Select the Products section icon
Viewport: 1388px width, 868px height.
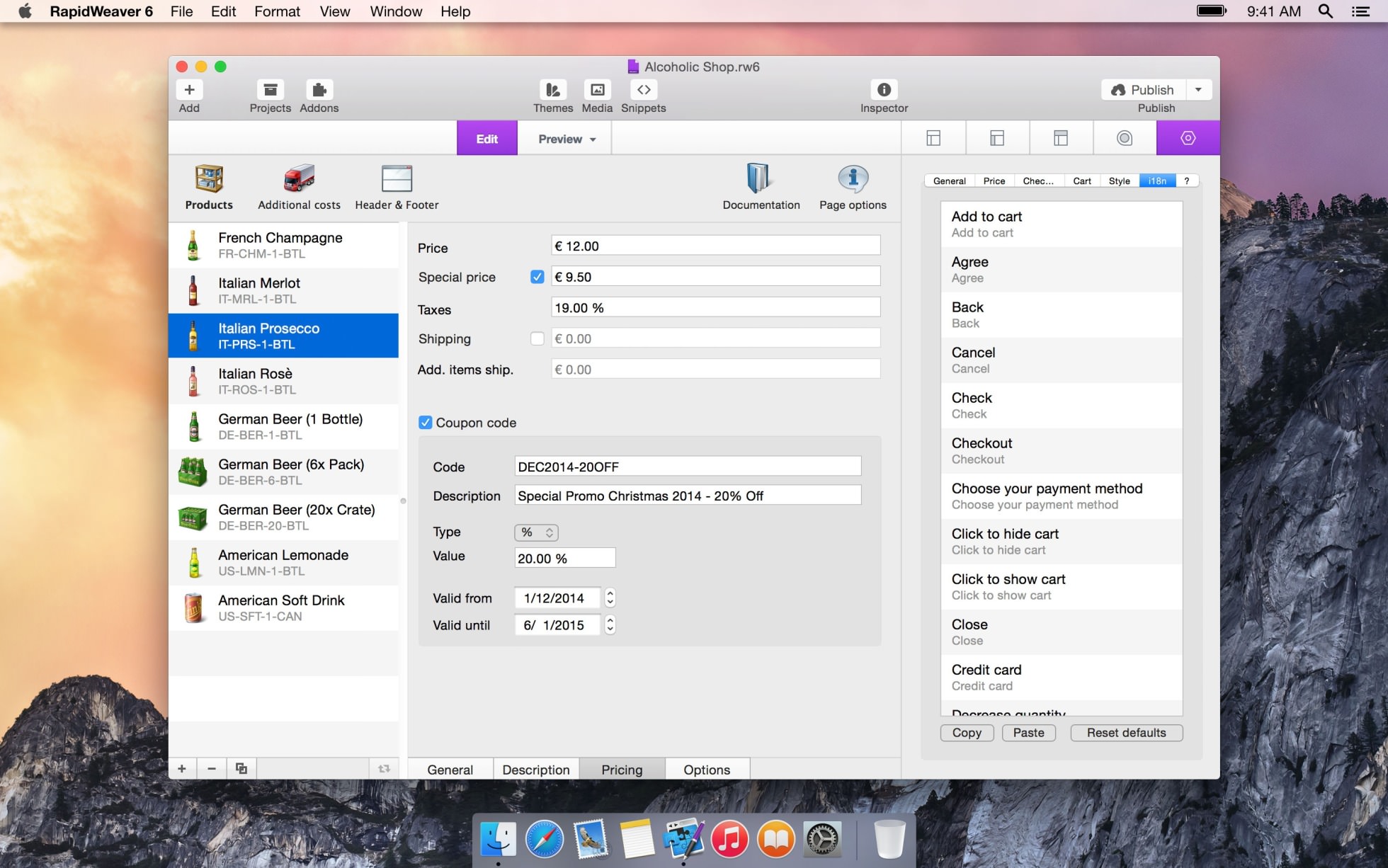point(209,179)
